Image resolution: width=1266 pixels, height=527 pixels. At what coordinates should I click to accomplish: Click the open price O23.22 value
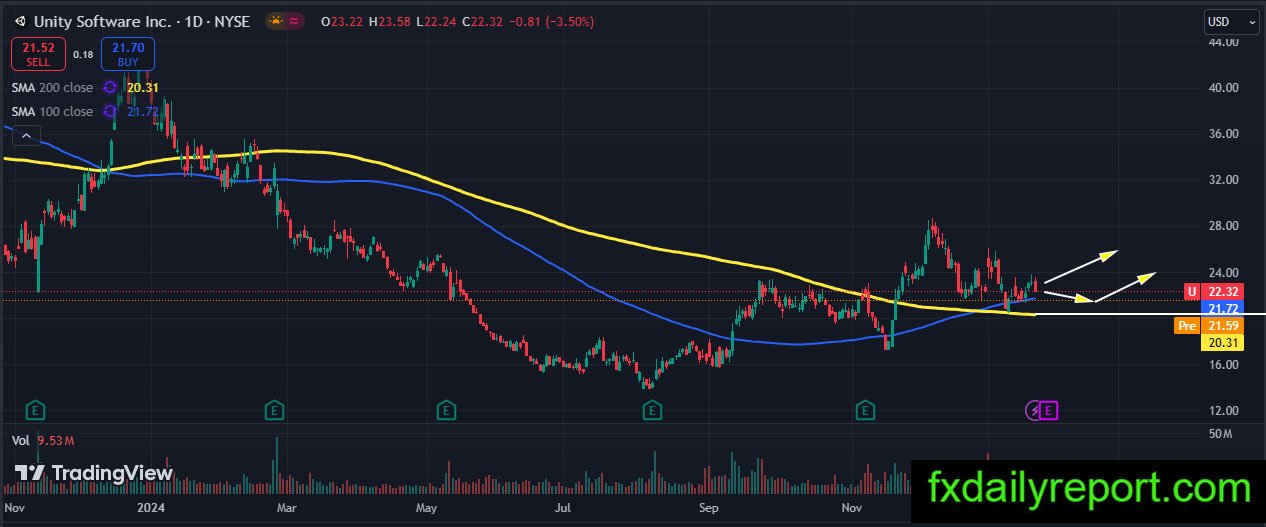(x=341, y=21)
